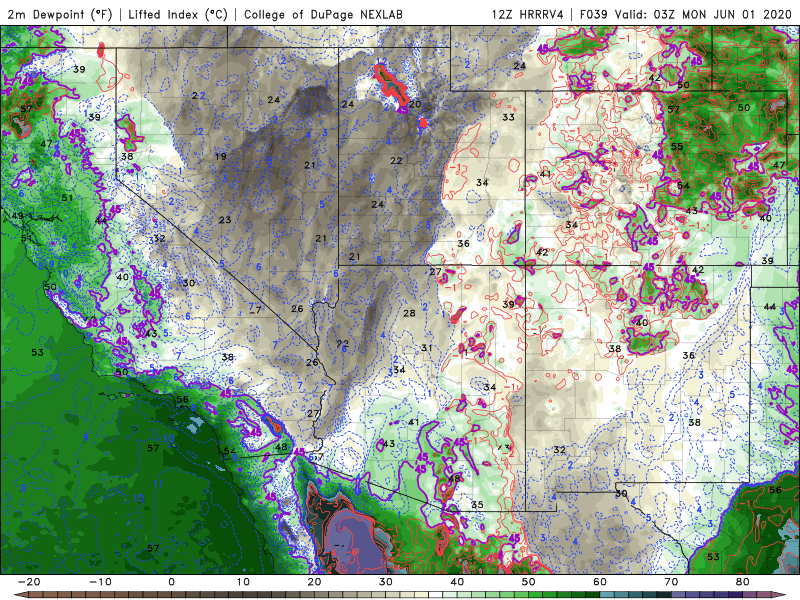Click the white color bar segment near 36
The image size is (800, 600).
435,594
